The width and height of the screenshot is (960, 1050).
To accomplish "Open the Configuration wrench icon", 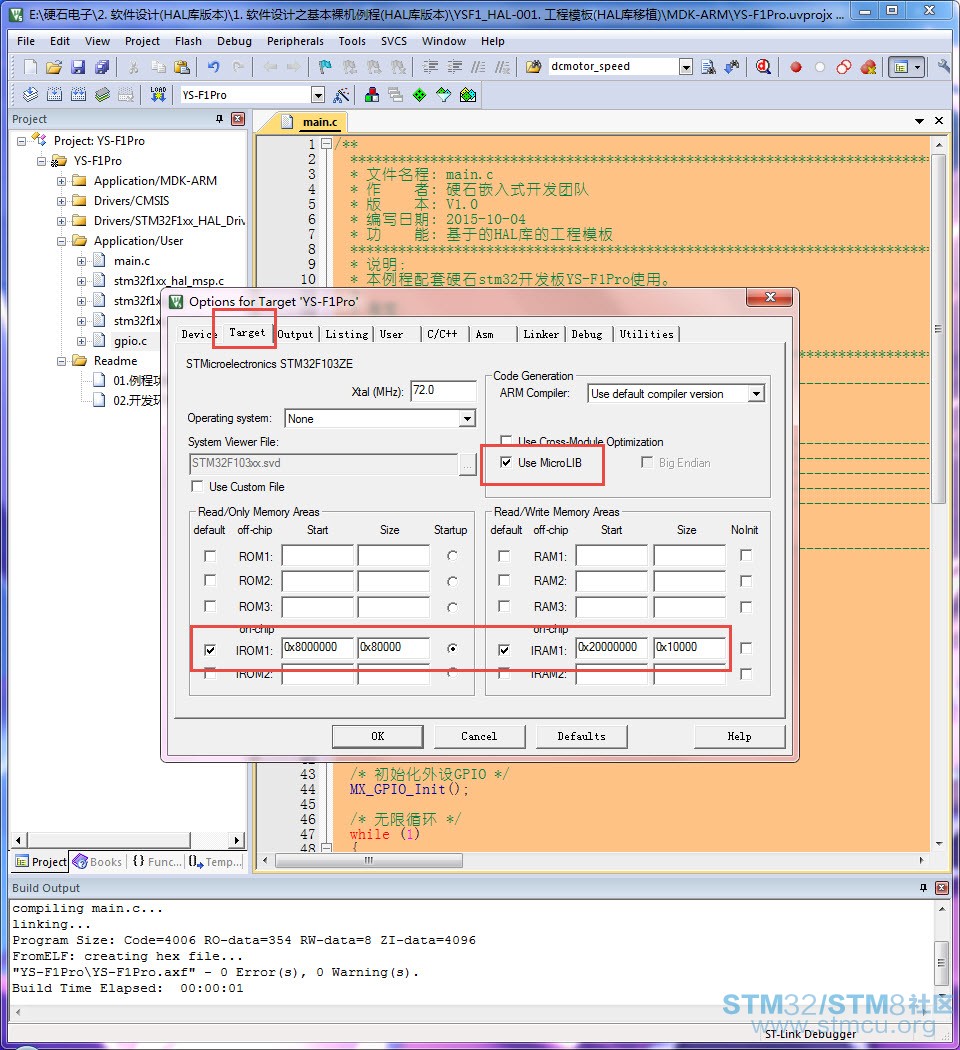I will point(943,66).
